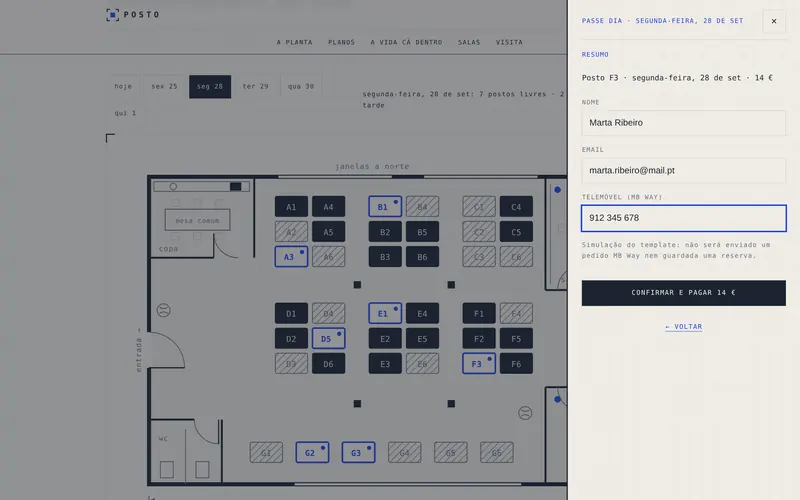Open the Planos menu item

pos(341,42)
